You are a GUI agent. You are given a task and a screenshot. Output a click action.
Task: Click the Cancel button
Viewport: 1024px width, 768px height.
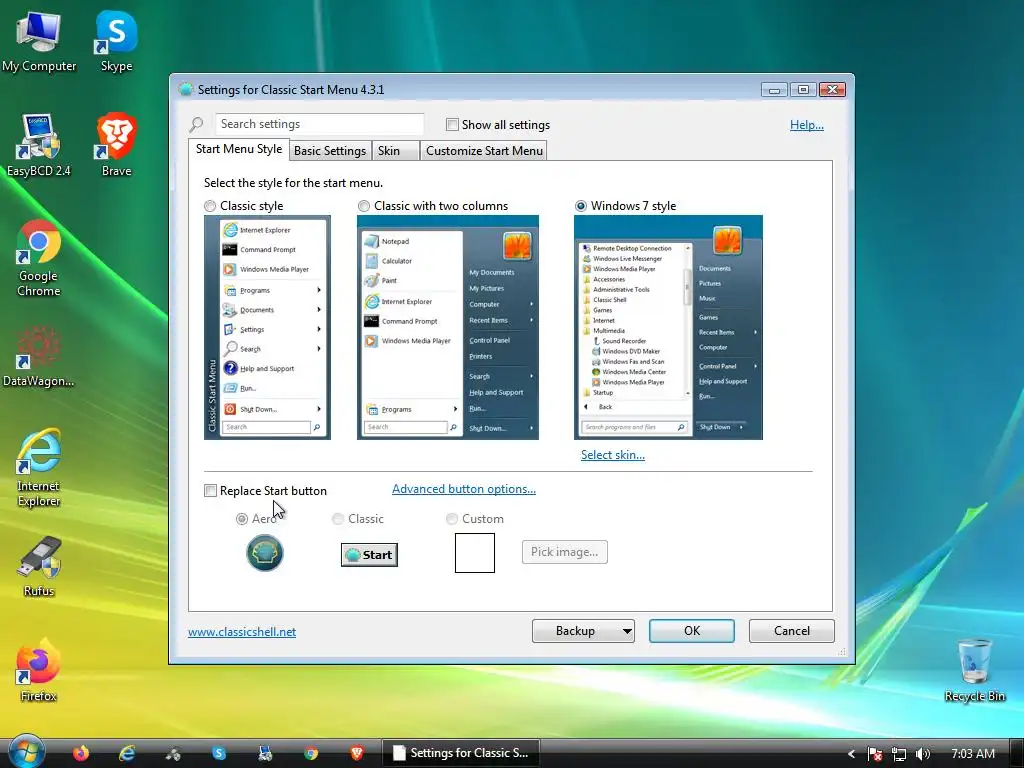(x=792, y=631)
